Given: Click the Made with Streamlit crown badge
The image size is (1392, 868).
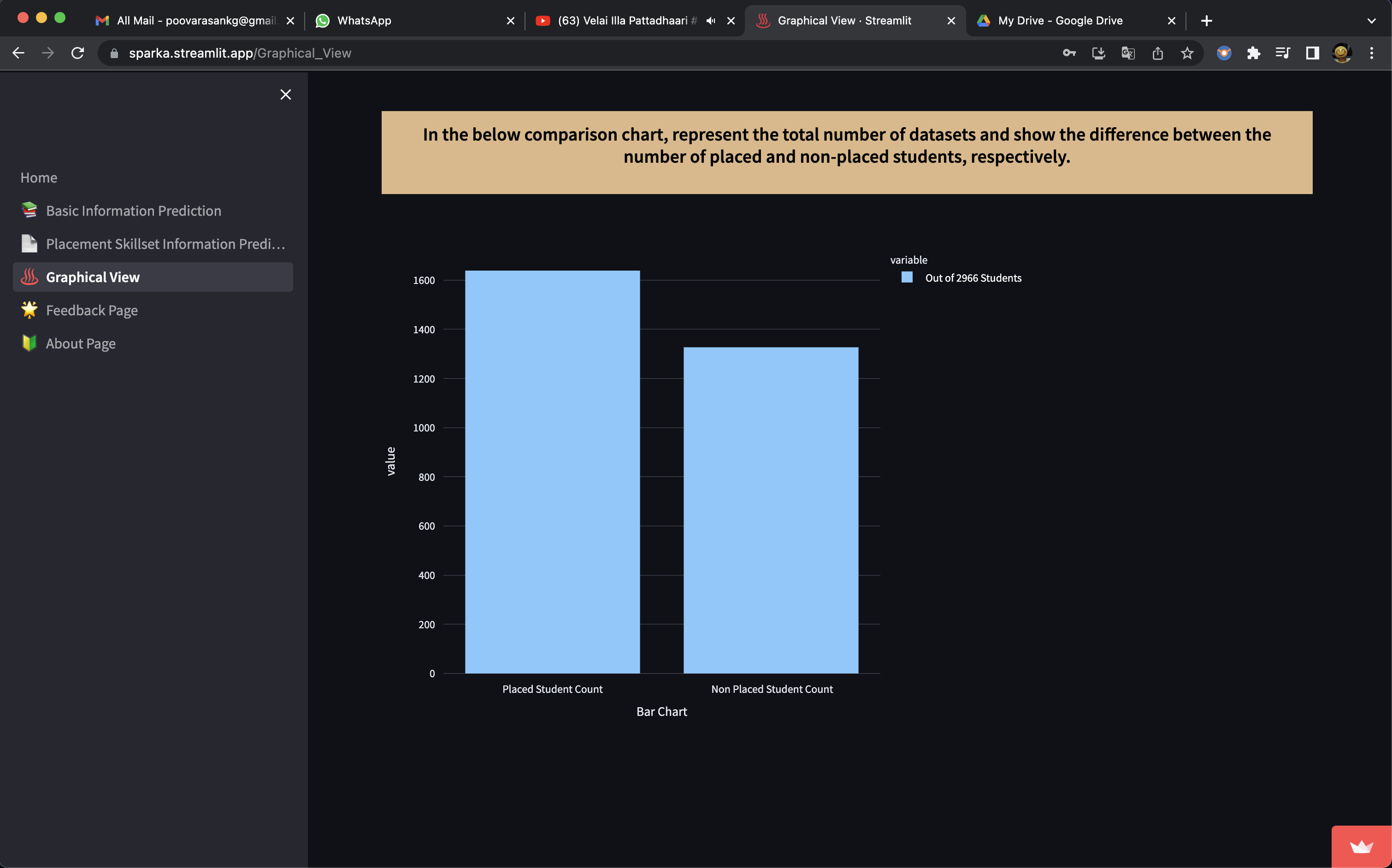Looking at the screenshot, I should point(1362,847).
